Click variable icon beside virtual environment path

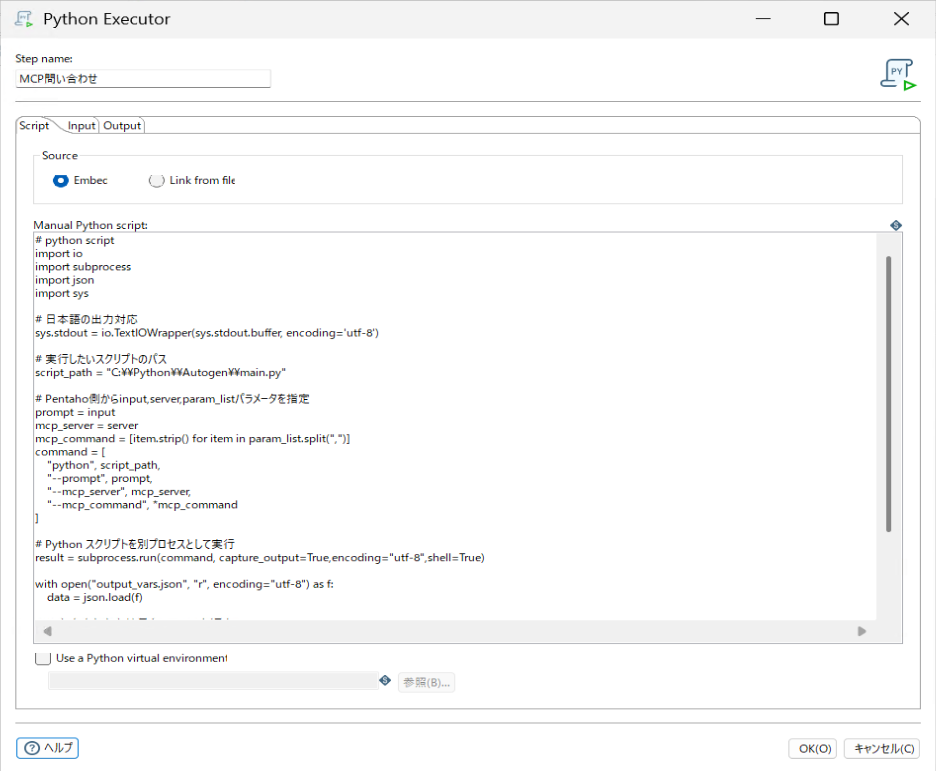tap(385, 680)
